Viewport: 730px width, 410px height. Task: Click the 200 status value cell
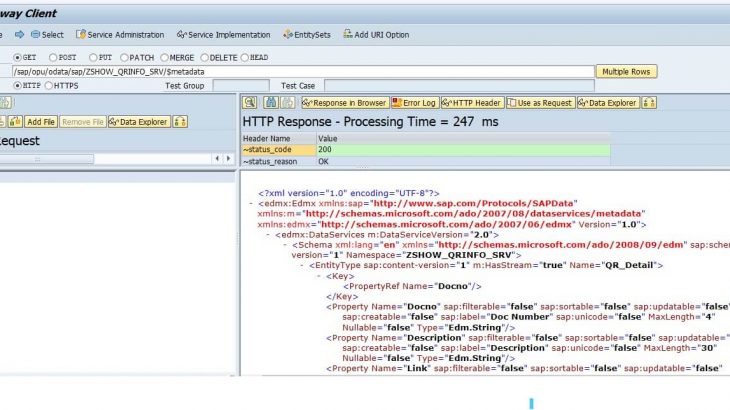click(x=463, y=150)
